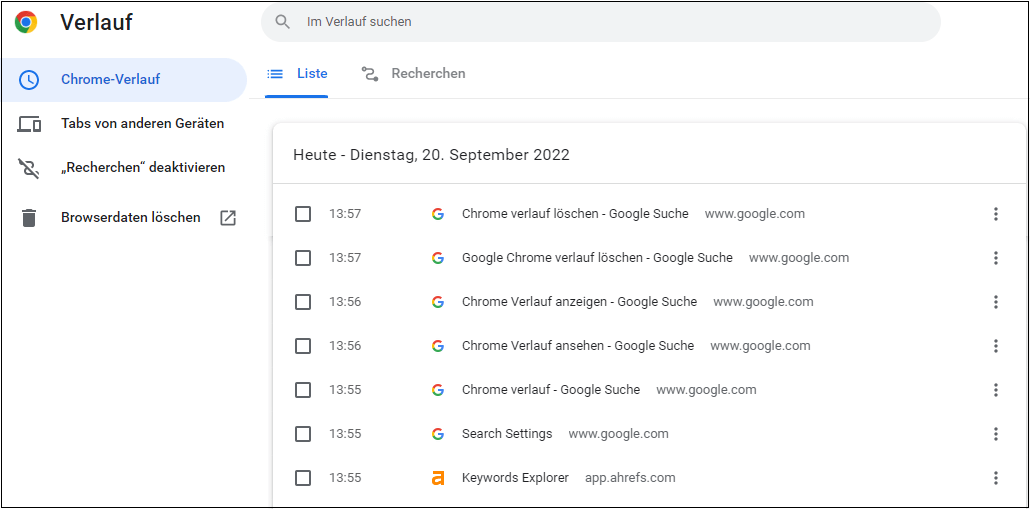The image size is (1030, 509).
Task: Click ahrefs favicon of Keywords Explorer entry
Action: 438,478
